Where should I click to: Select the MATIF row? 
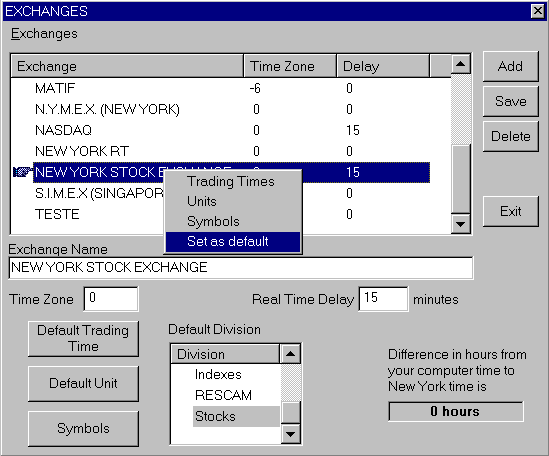coord(231,88)
